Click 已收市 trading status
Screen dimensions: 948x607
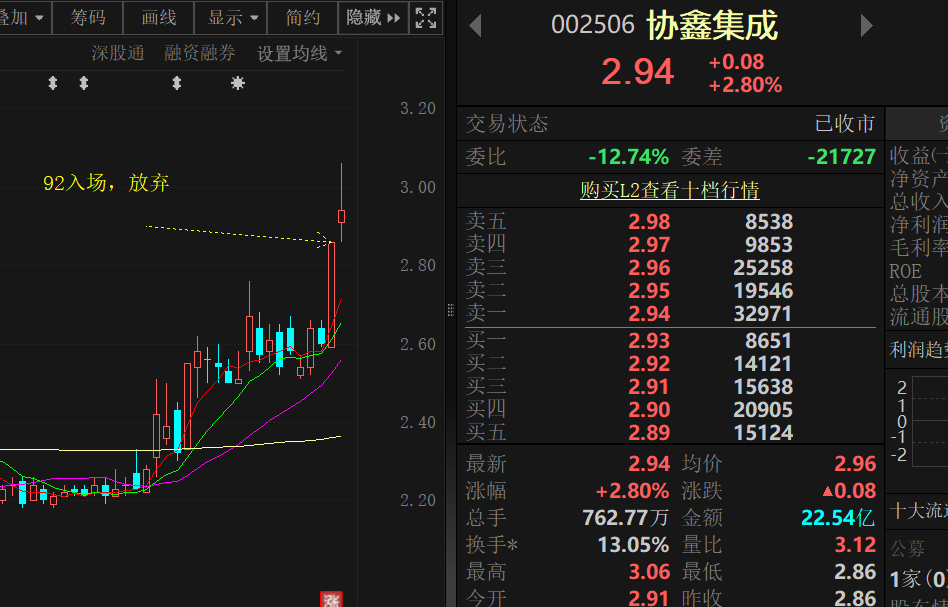coord(845,124)
